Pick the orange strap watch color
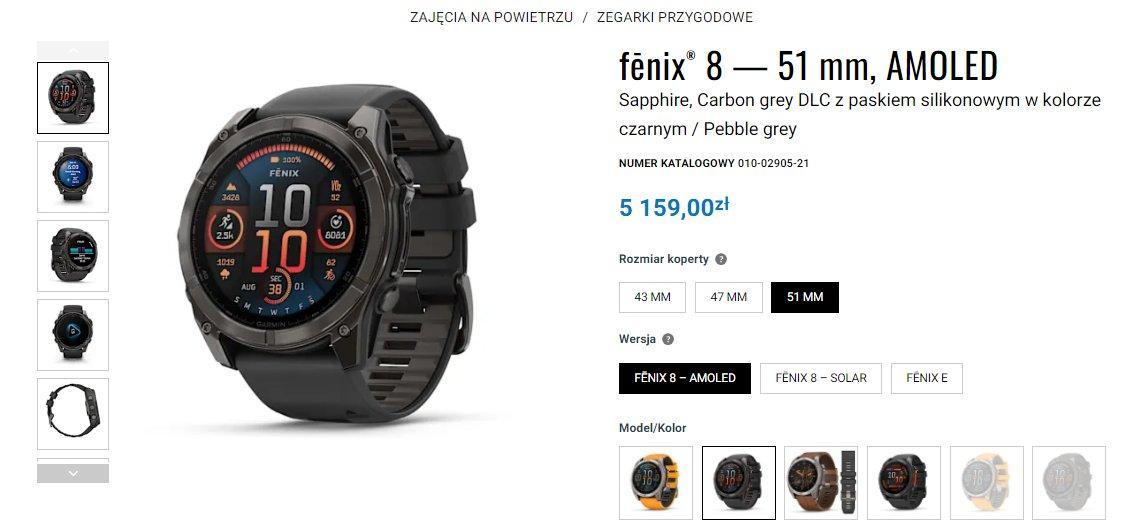The image size is (1148, 528). (x=656, y=483)
